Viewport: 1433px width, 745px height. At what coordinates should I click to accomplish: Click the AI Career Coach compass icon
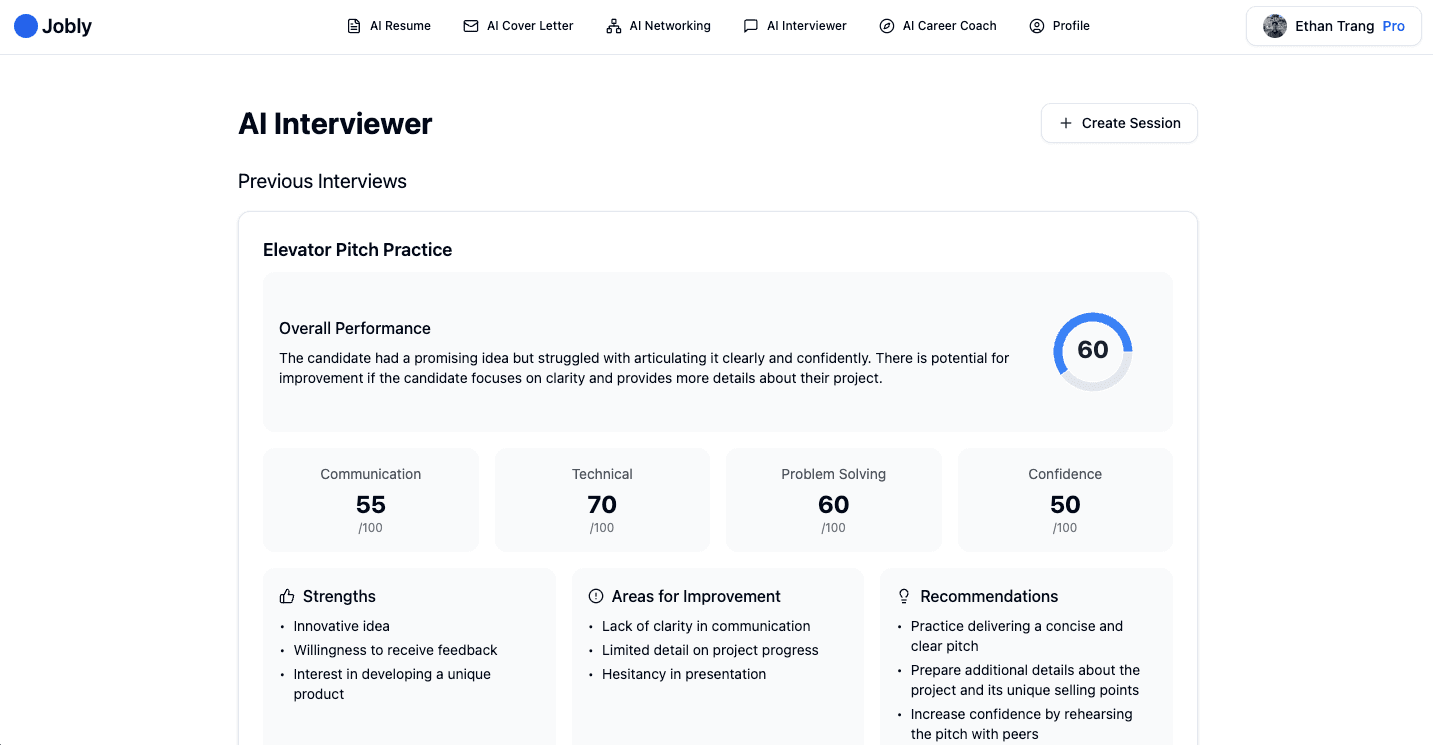[x=886, y=25]
